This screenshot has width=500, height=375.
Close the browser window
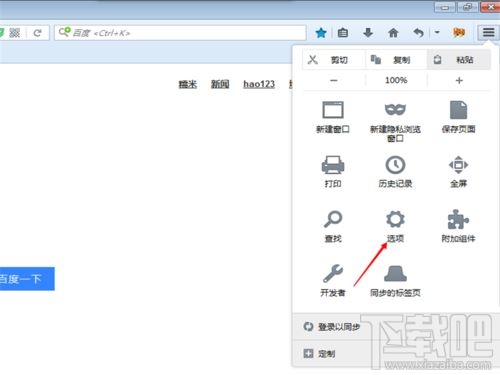(490, 7)
